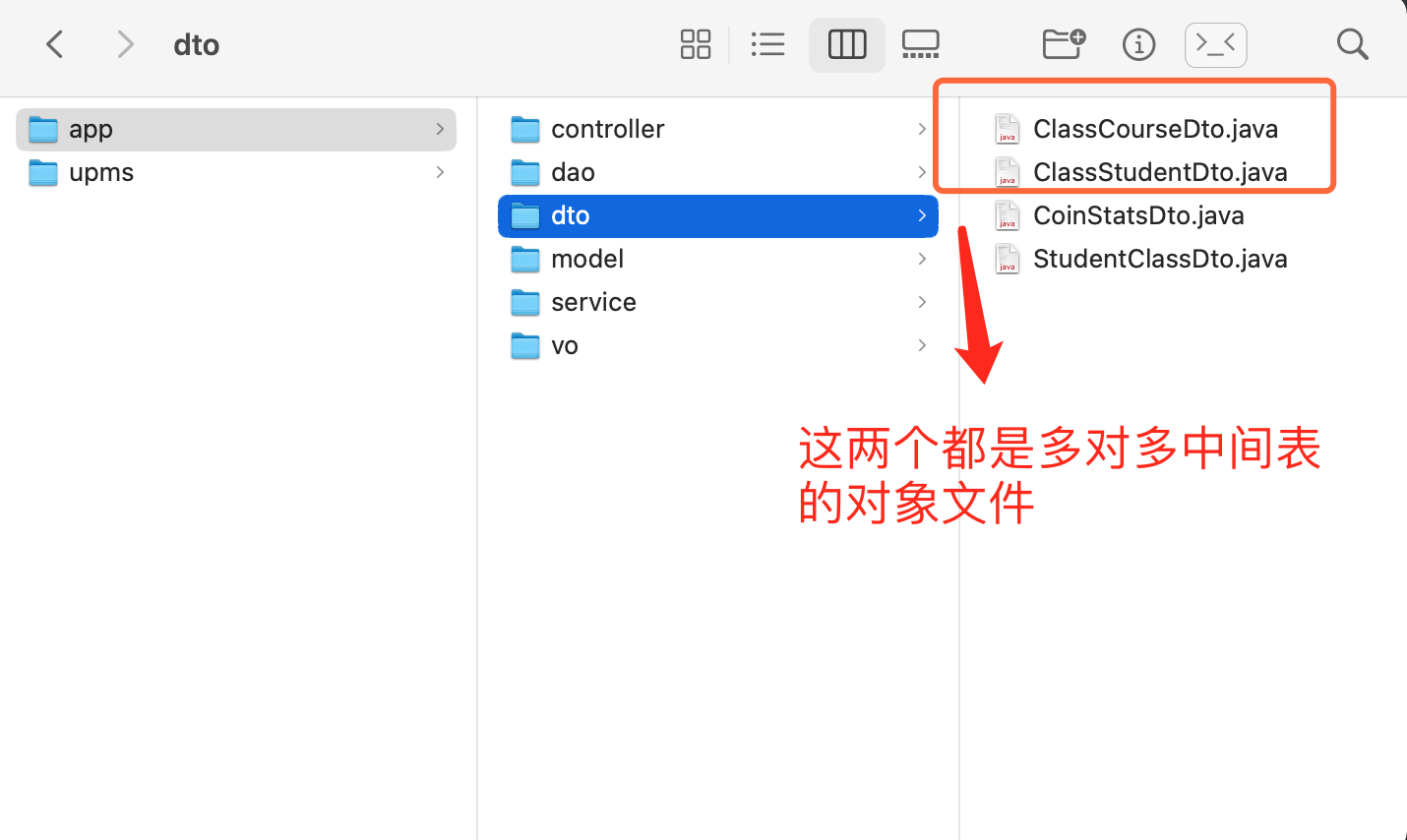Open the search magnifier
The width and height of the screenshot is (1407, 840).
pyautogui.click(x=1353, y=44)
